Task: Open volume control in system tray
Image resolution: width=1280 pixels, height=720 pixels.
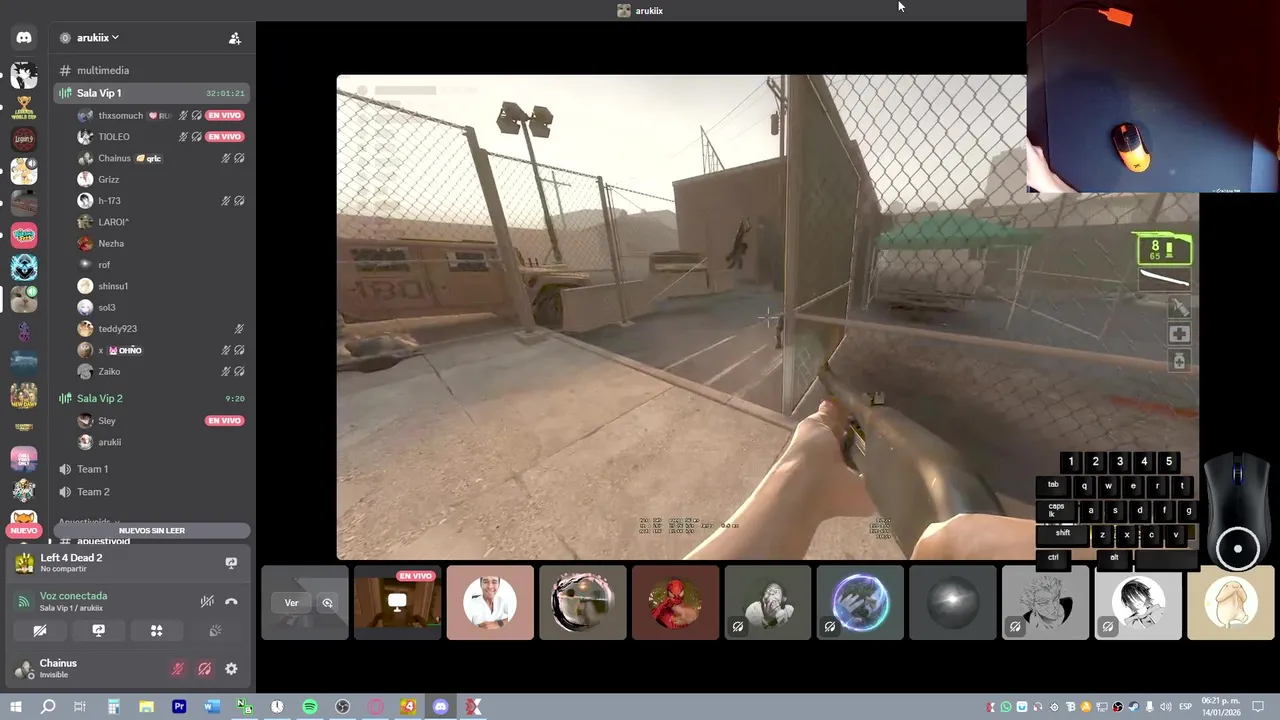Action: (x=1166, y=707)
